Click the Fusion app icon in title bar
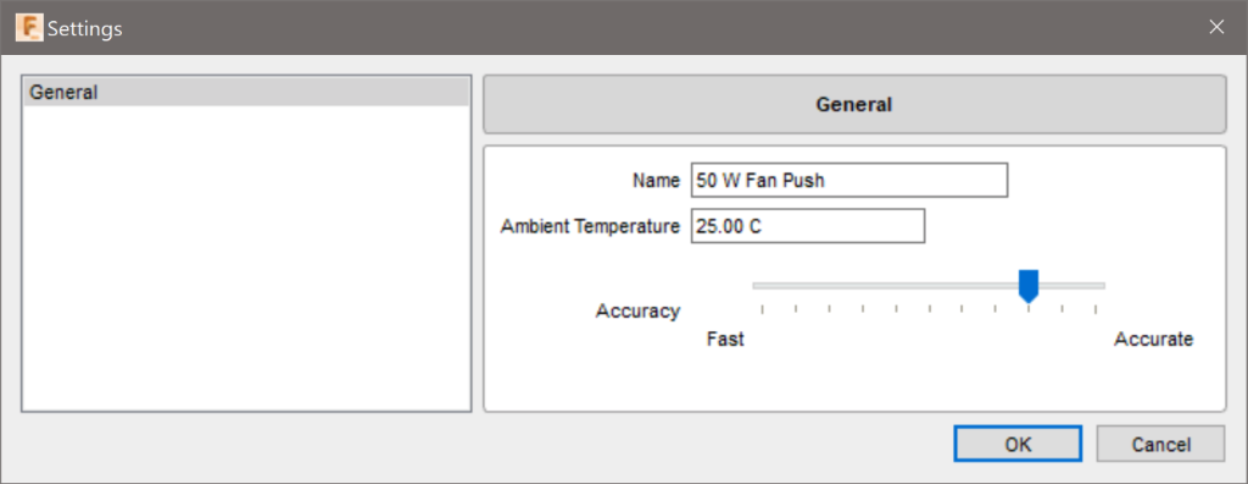Screen dimensions: 1248x486 click(x=29, y=27)
